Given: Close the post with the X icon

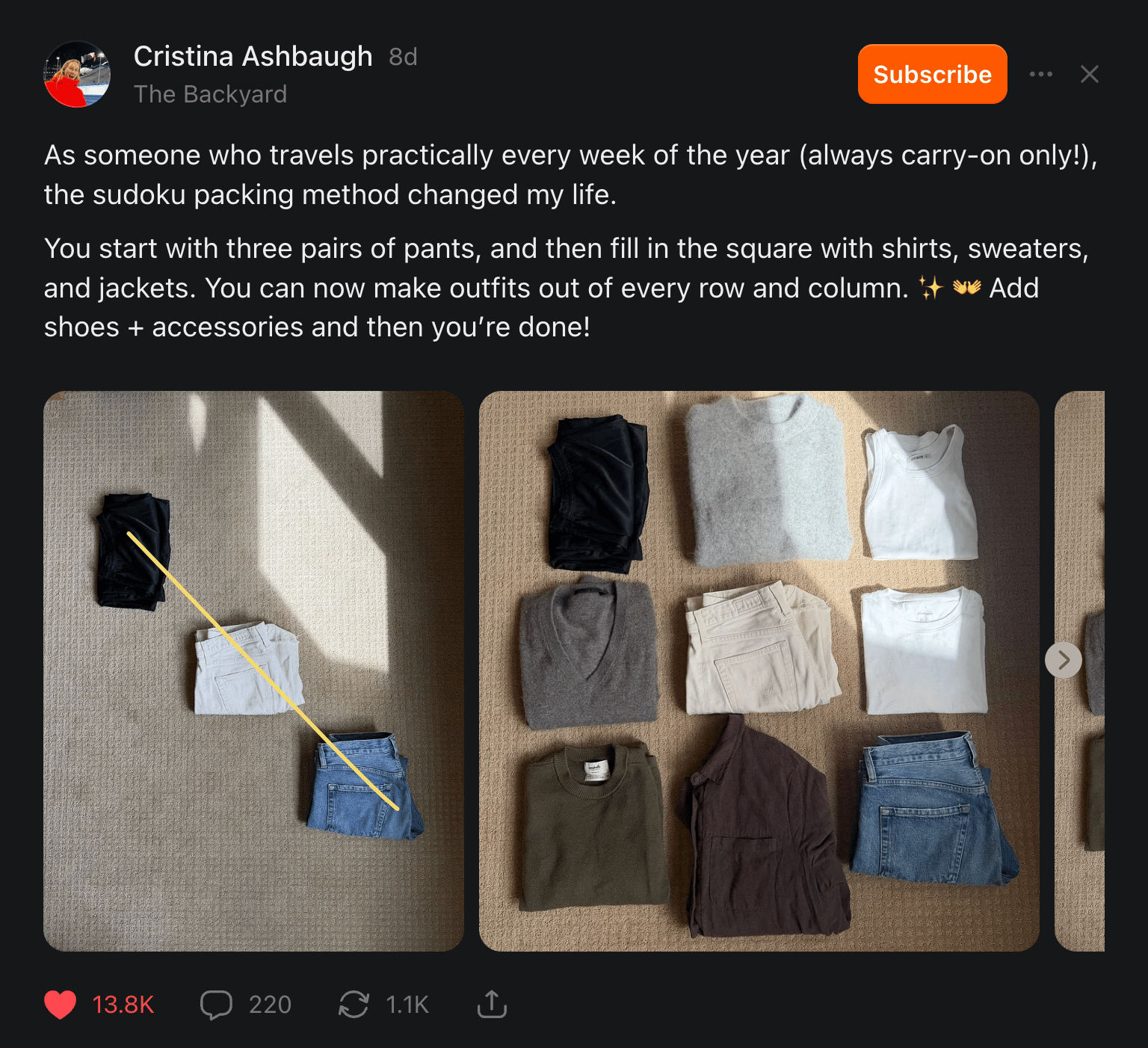Looking at the screenshot, I should coord(1090,74).
